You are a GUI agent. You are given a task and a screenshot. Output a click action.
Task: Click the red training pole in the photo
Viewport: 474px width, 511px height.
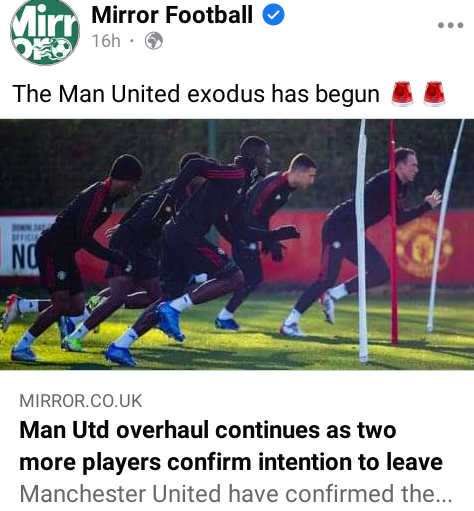(x=393, y=231)
